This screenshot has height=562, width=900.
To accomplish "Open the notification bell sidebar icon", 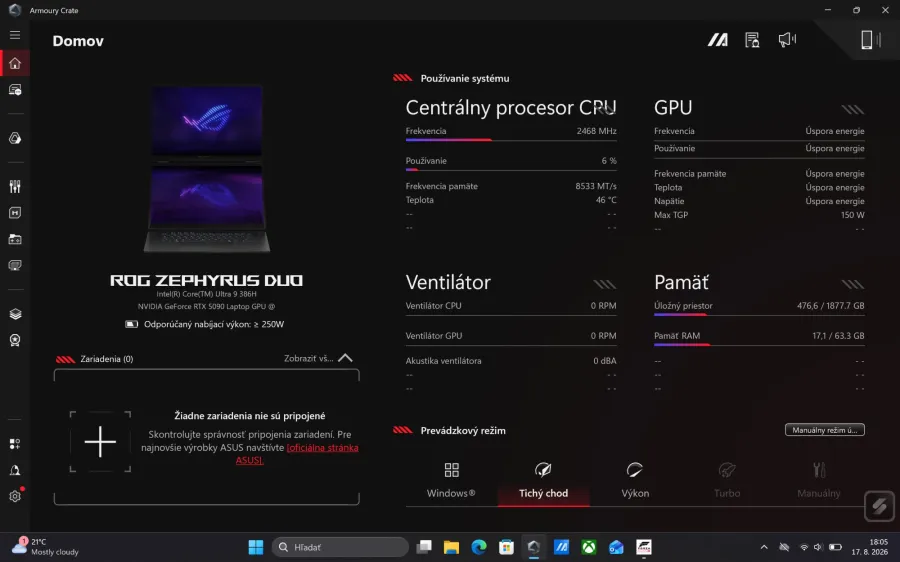I will [15, 470].
